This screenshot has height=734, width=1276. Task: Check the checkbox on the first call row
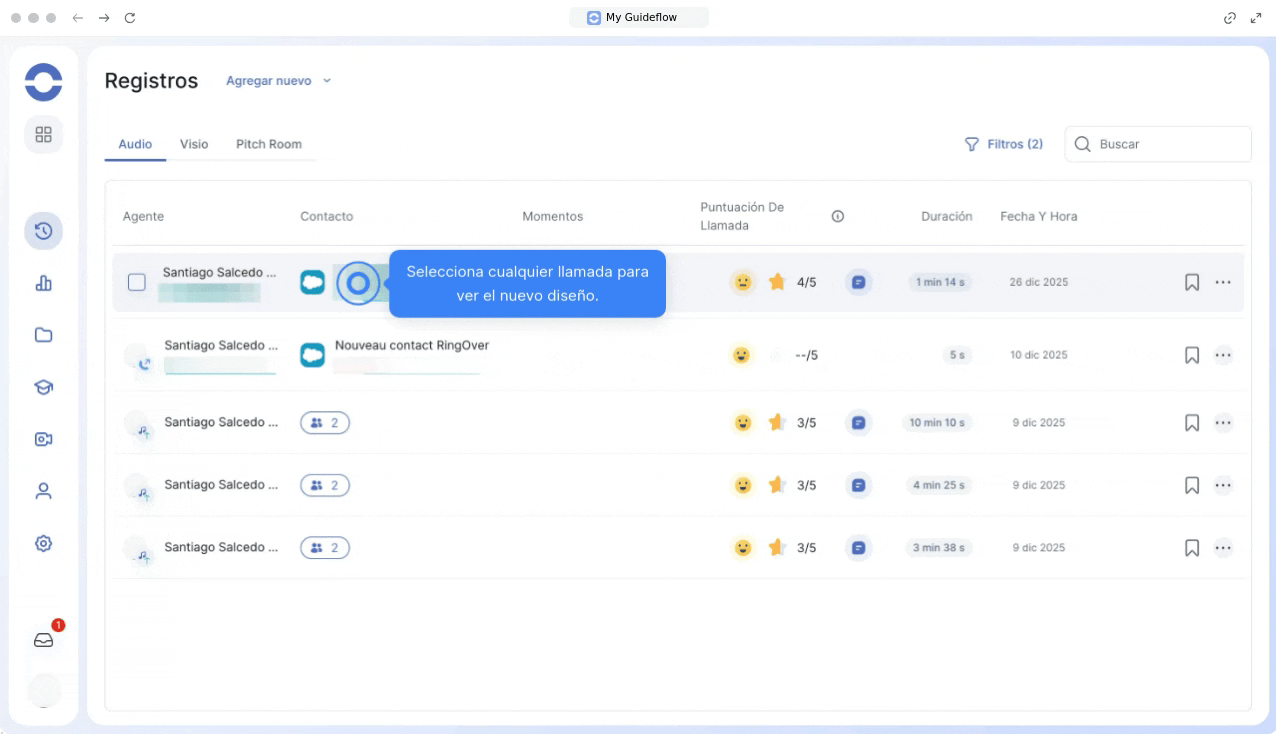[137, 282]
